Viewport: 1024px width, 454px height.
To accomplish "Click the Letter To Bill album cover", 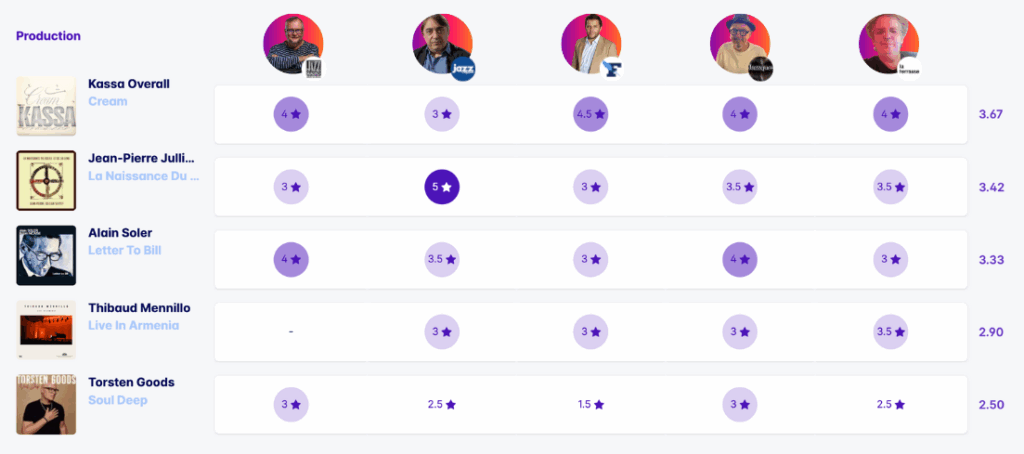I will 46,255.
